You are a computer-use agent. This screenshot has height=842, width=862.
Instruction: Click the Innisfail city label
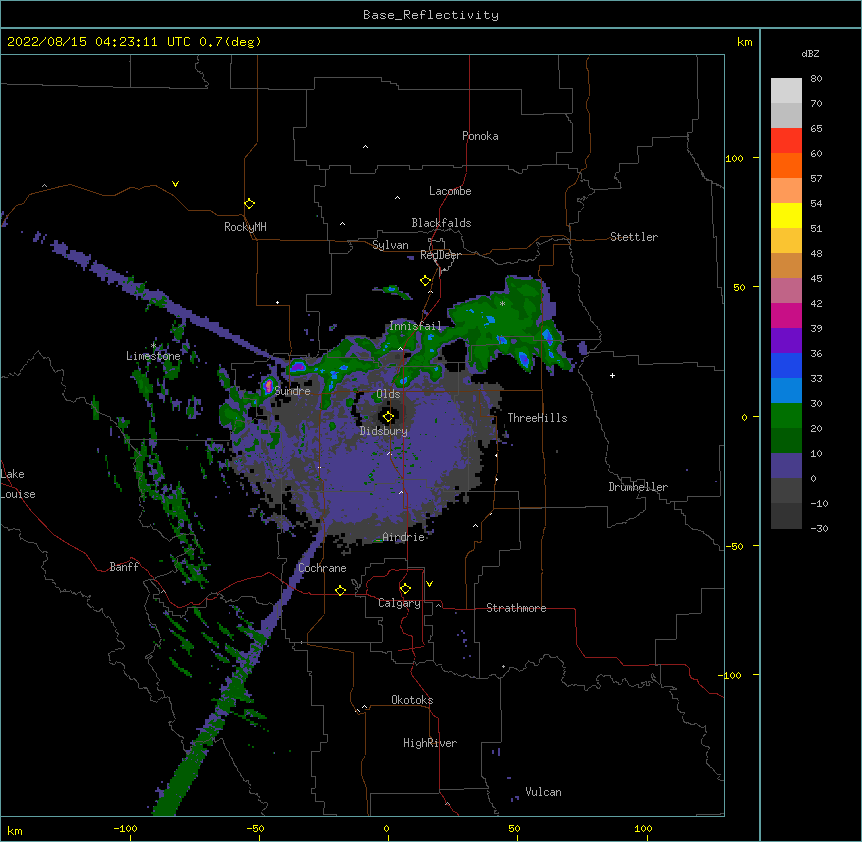coord(415,326)
